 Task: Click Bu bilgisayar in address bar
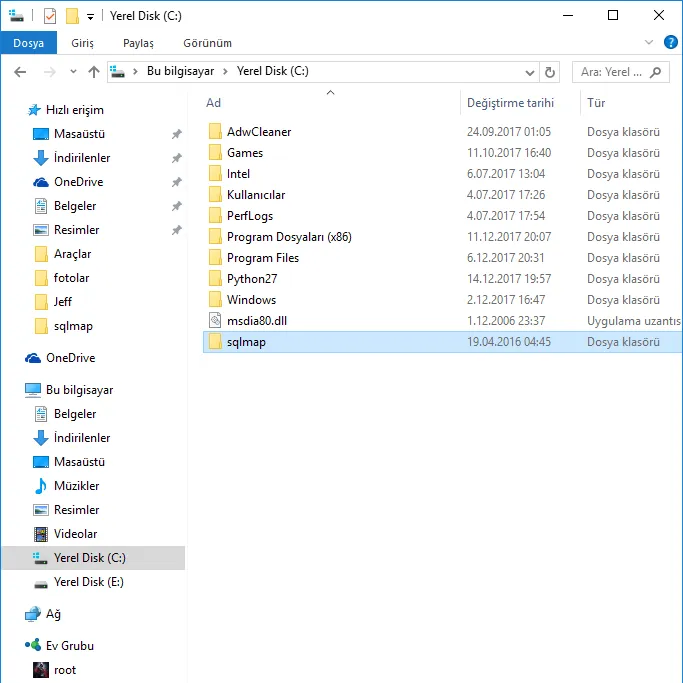[x=180, y=71]
